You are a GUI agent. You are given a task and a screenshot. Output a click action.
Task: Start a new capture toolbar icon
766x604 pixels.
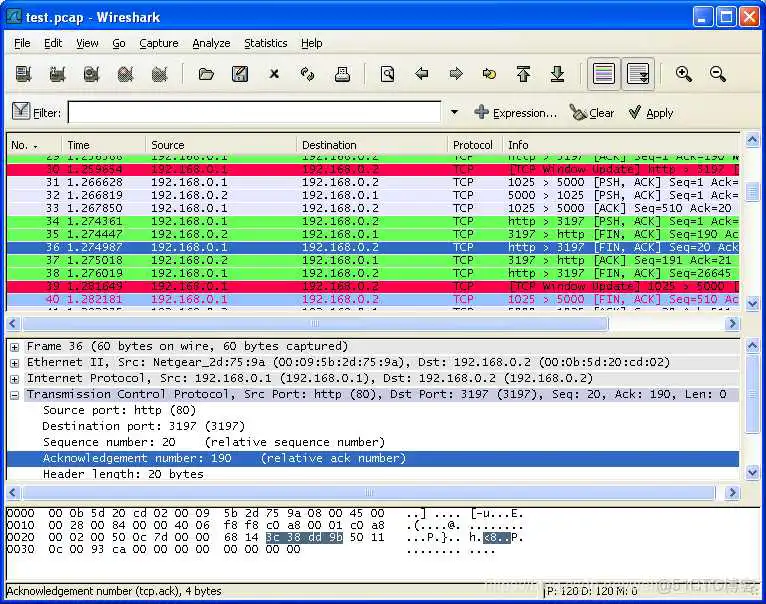[x=91, y=74]
